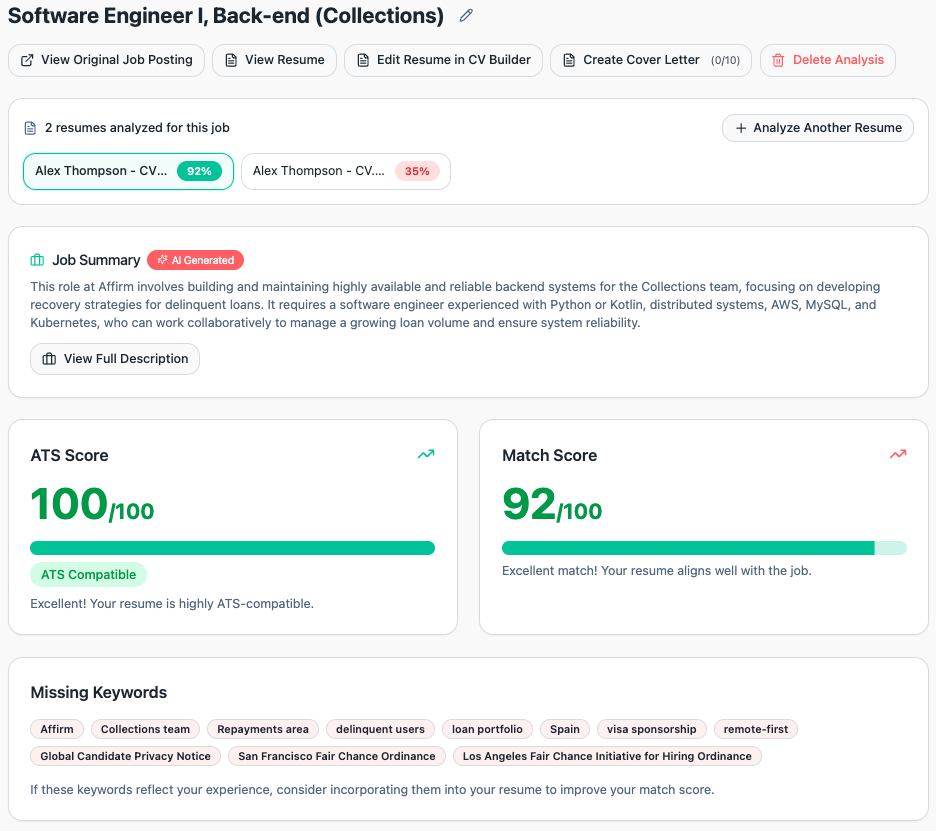This screenshot has height=831, width=936.
Task: Switch to the Alex Thompson resume scoring 35%
Action: tap(345, 171)
